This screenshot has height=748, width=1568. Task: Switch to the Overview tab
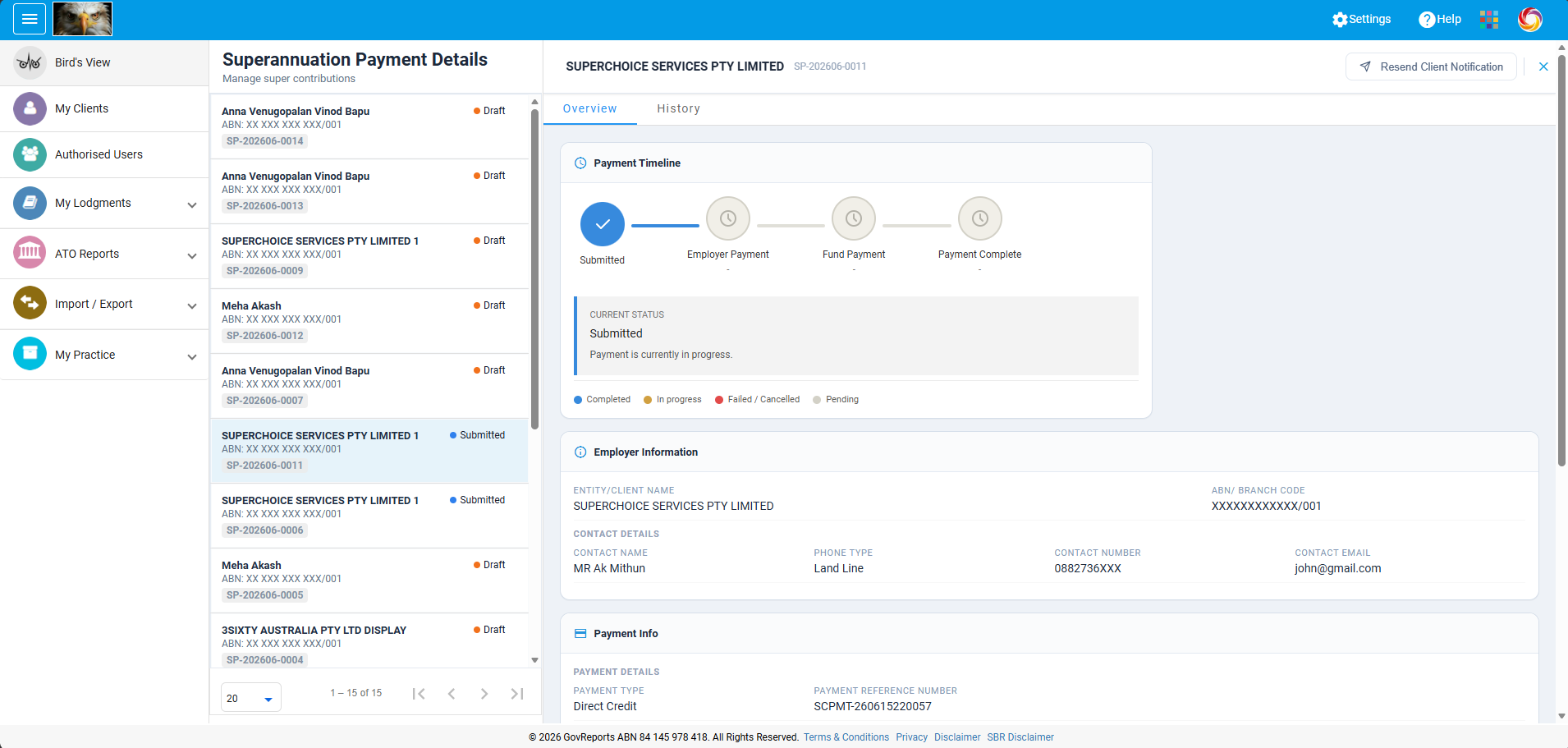pyautogui.click(x=590, y=108)
